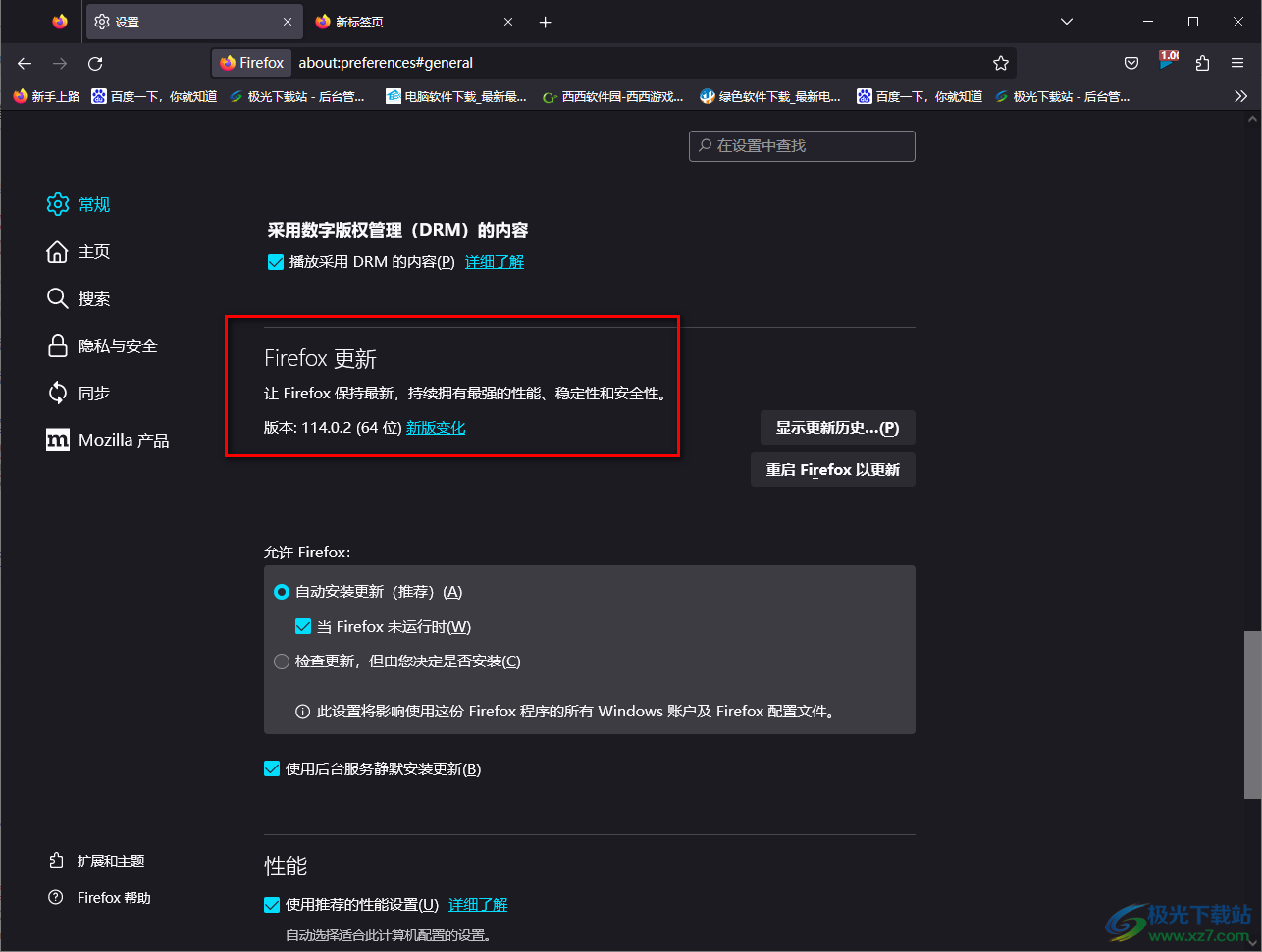Toggle 使用后台服务静默安装更新 checkbox
This screenshot has width=1262, height=952.
click(272, 768)
